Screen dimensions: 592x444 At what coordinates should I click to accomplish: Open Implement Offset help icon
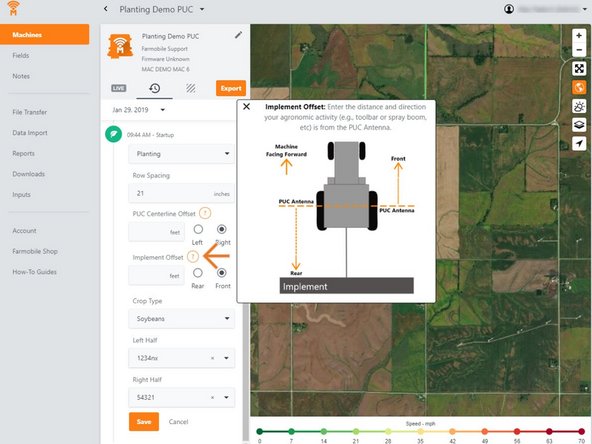193,257
